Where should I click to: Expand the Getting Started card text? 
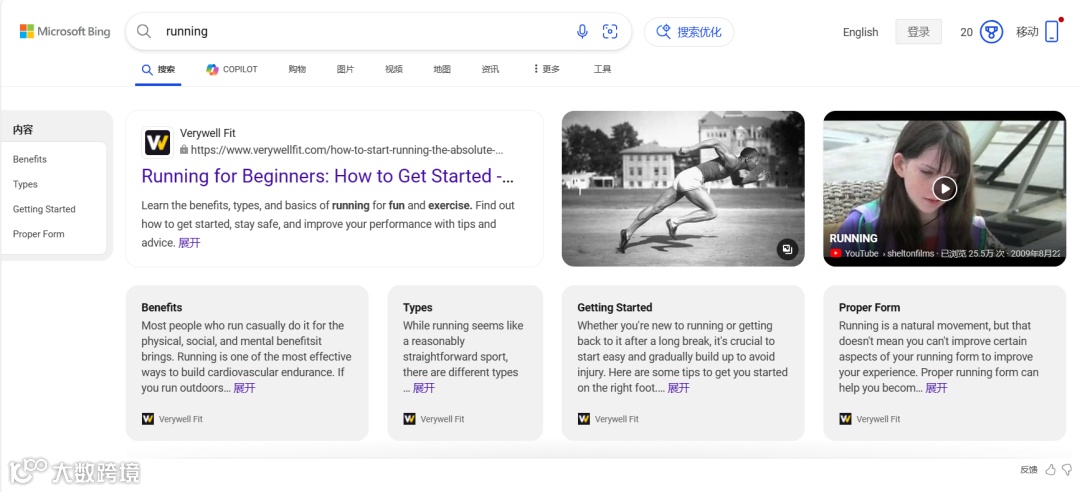[x=679, y=388]
